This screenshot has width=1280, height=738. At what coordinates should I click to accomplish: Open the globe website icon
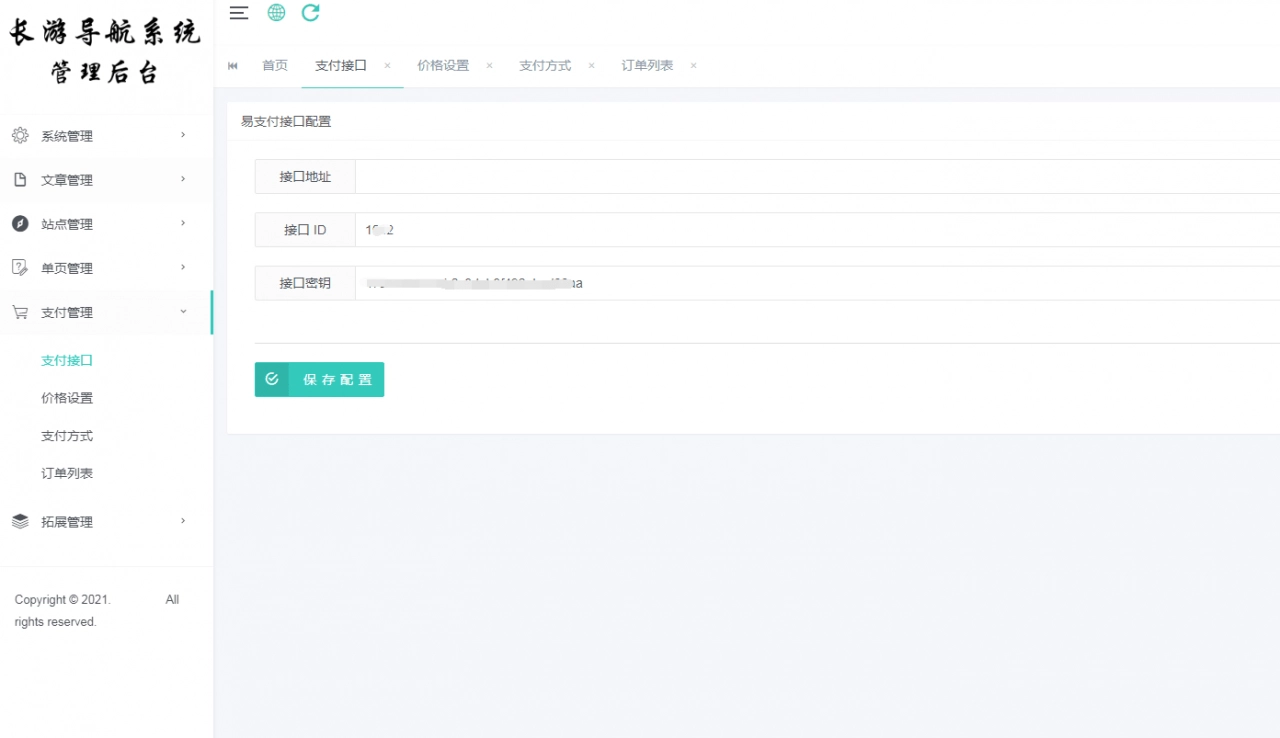click(276, 13)
